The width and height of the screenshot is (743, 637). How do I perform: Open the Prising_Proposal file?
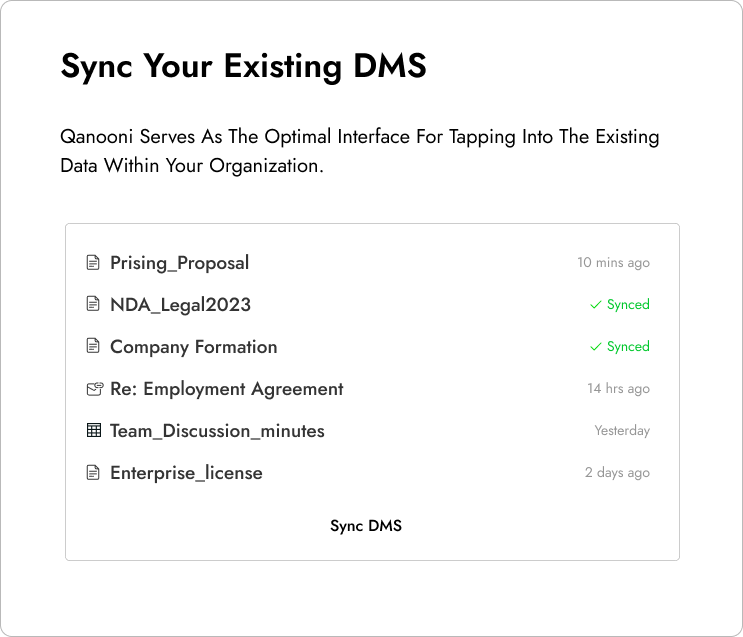(x=179, y=263)
